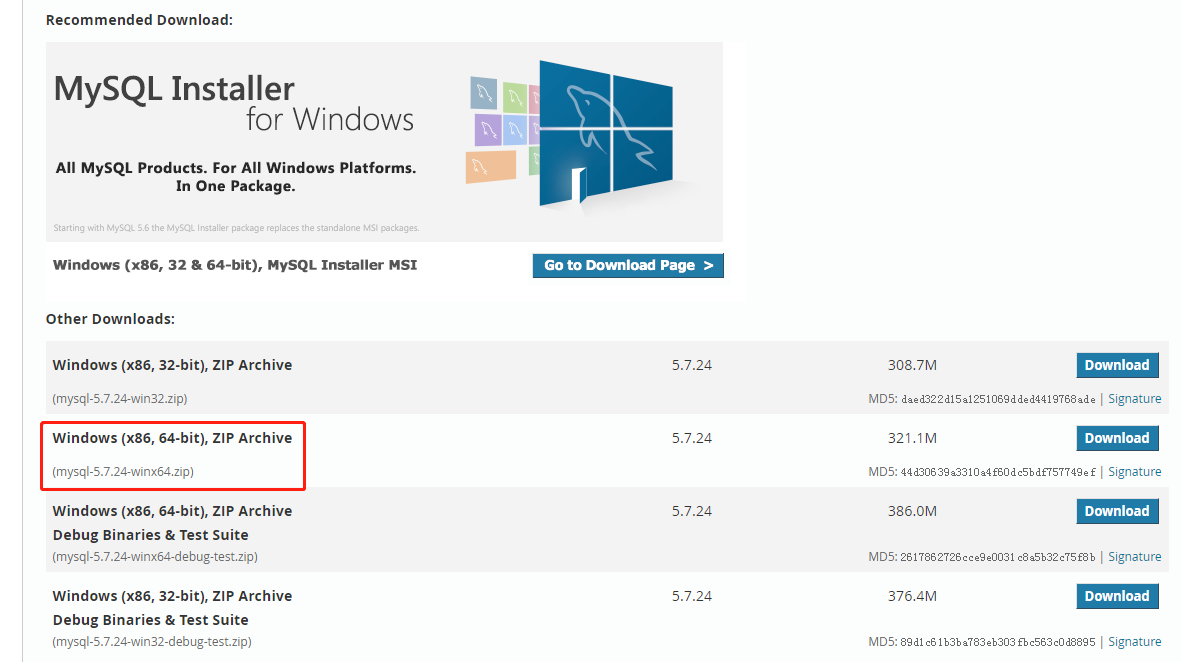Click the MD5 hash starting with 44d30639
Screen dimensions: 1181x662
(x=998, y=472)
